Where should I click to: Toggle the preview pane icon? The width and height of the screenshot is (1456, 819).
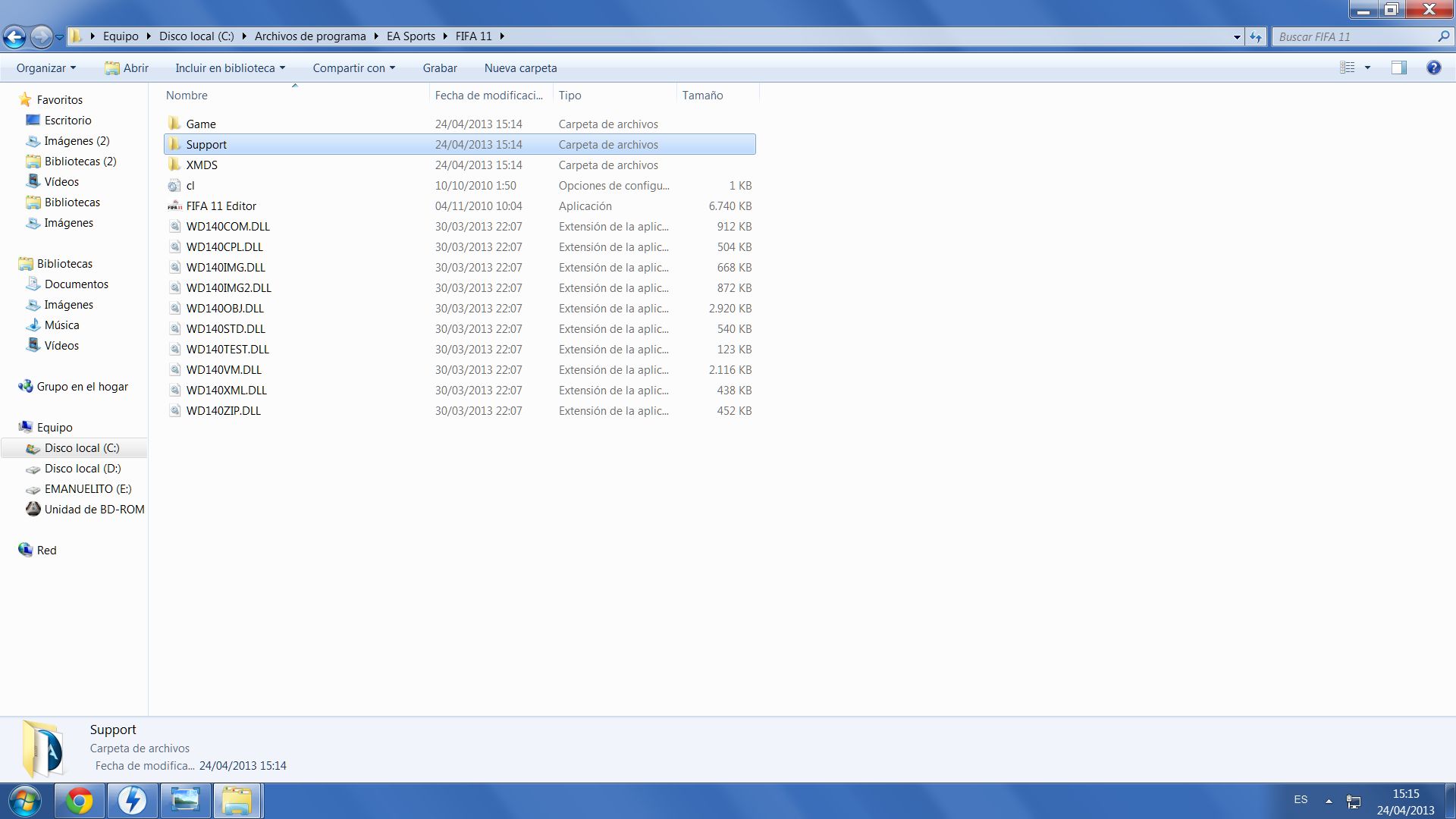[1398, 67]
